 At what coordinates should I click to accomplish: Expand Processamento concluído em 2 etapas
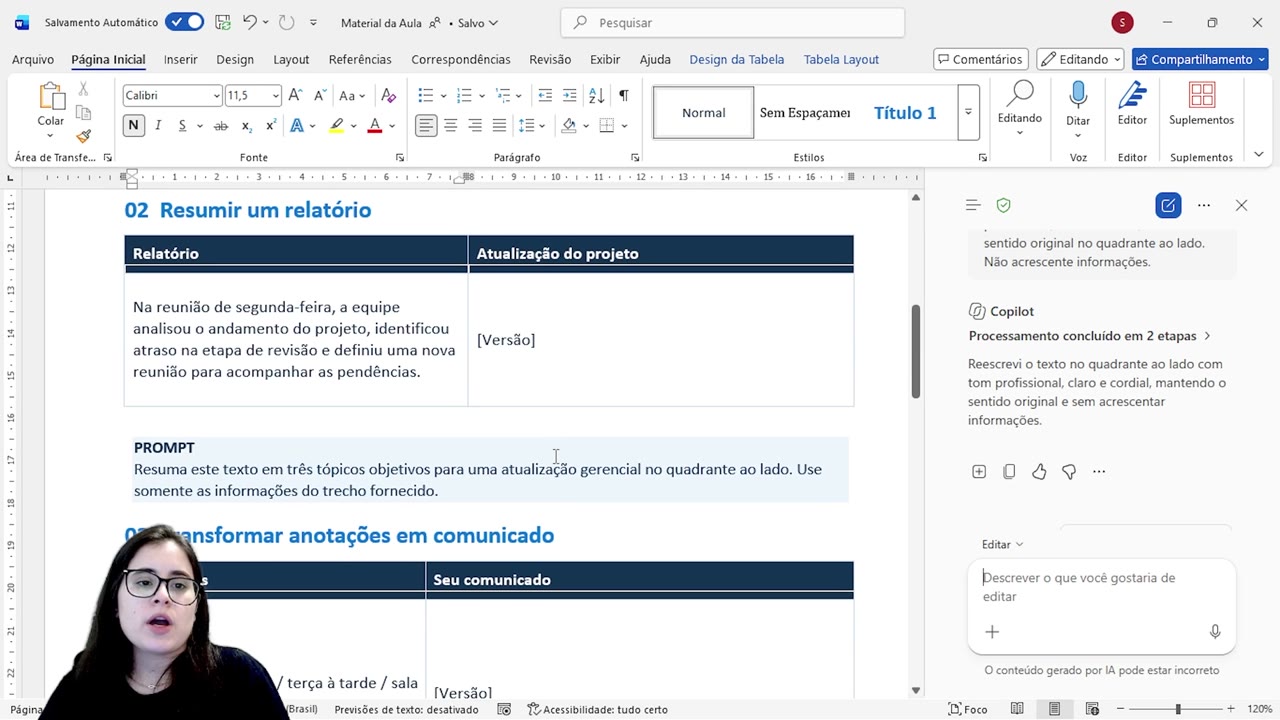[1090, 336]
